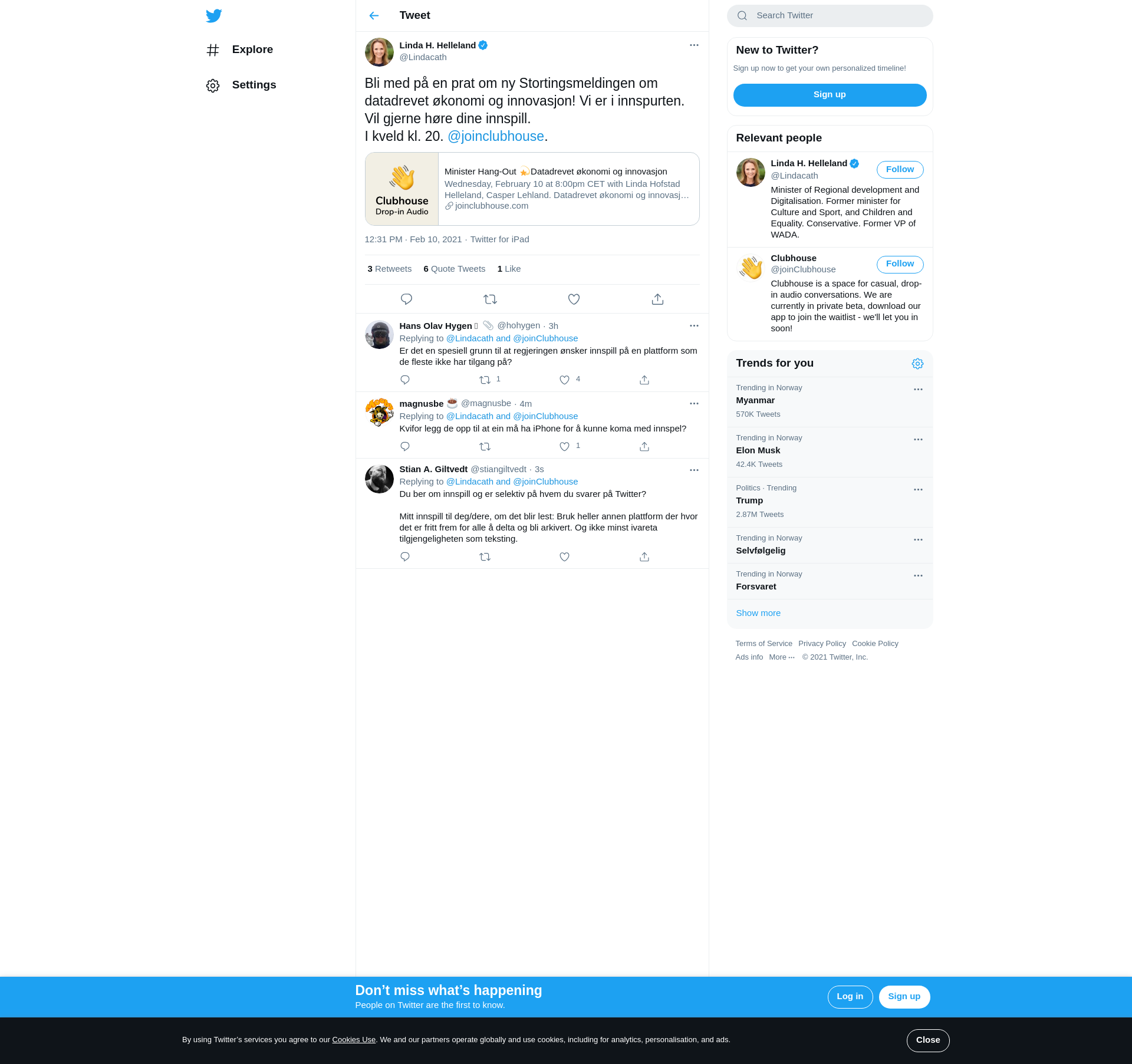Open the Elon Musk trend
The width and height of the screenshot is (1132, 1064).
[x=830, y=452]
